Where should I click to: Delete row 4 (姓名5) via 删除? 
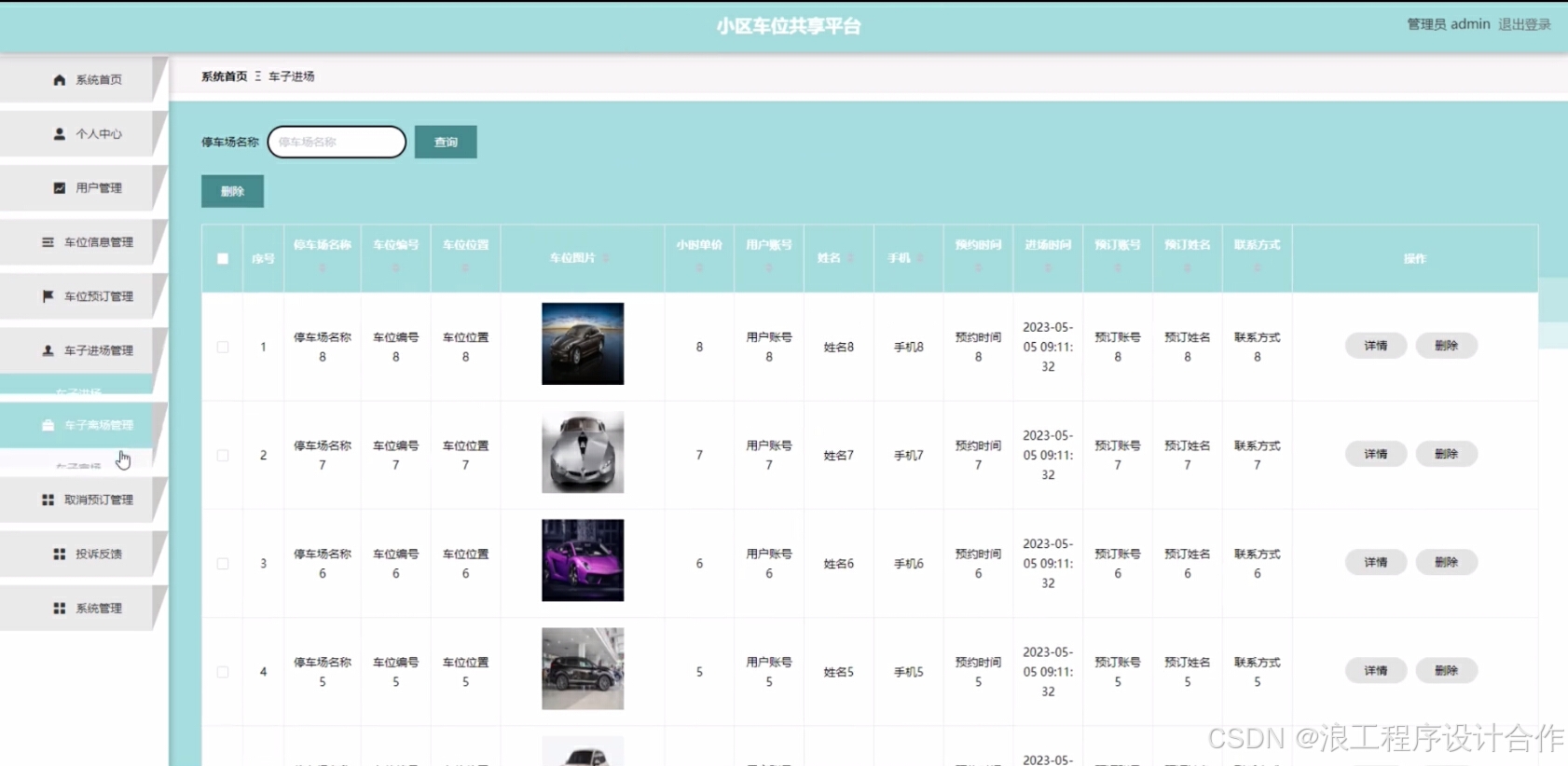click(x=1447, y=670)
